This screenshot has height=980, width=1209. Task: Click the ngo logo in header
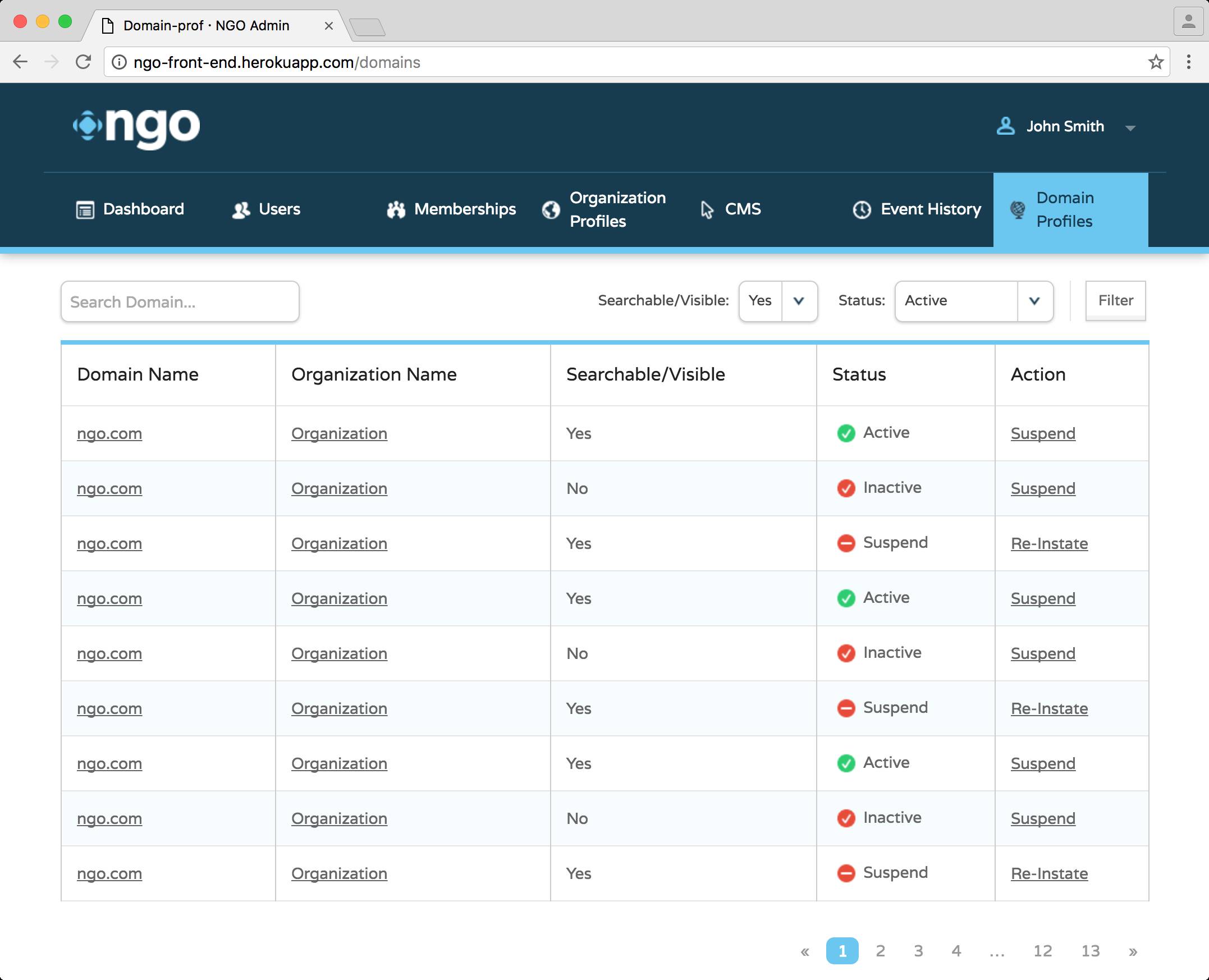(136, 126)
